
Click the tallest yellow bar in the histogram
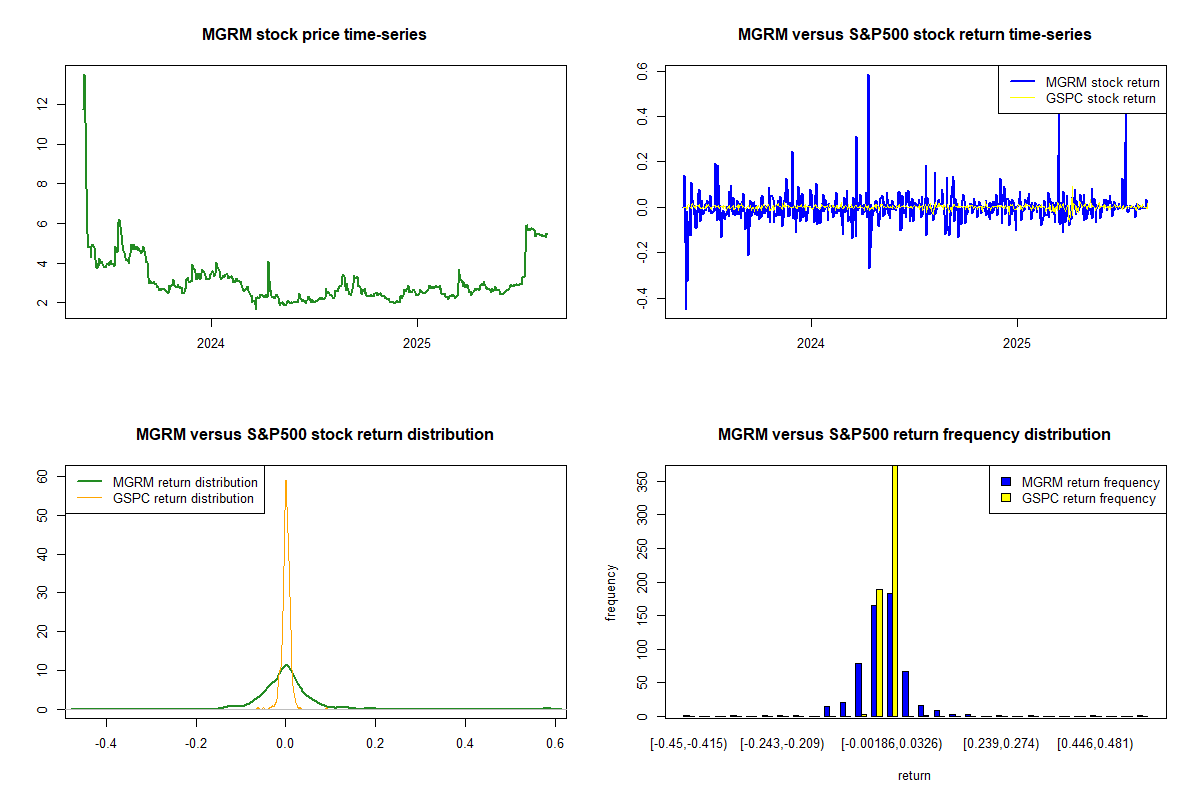pyautogui.click(x=895, y=590)
